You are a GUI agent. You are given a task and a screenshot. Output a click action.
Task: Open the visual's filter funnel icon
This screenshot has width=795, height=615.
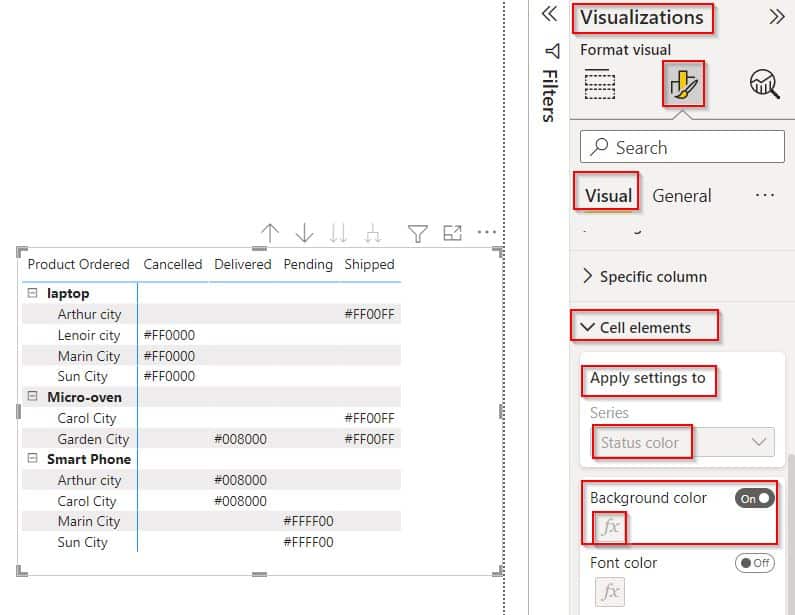tap(418, 234)
